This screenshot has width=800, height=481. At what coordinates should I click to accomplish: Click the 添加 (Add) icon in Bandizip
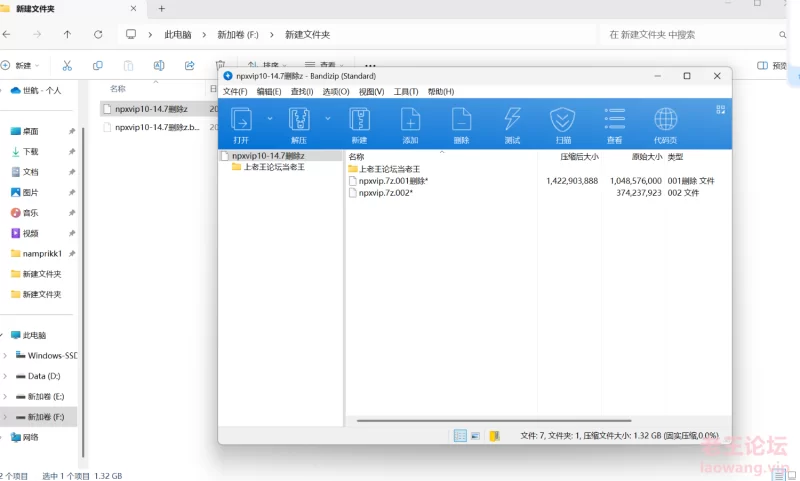click(x=410, y=119)
